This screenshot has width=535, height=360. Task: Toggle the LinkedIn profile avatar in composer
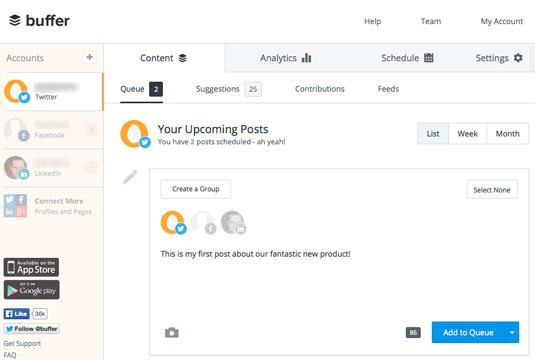pyautogui.click(x=233, y=222)
